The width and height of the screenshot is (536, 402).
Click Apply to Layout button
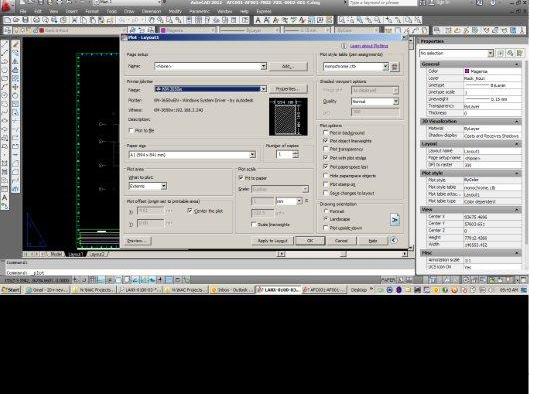pyautogui.click(x=272, y=241)
